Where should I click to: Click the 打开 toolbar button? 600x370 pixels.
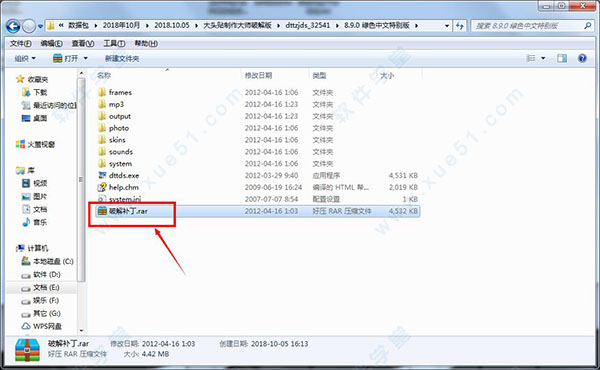pyautogui.click(x=66, y=58)
